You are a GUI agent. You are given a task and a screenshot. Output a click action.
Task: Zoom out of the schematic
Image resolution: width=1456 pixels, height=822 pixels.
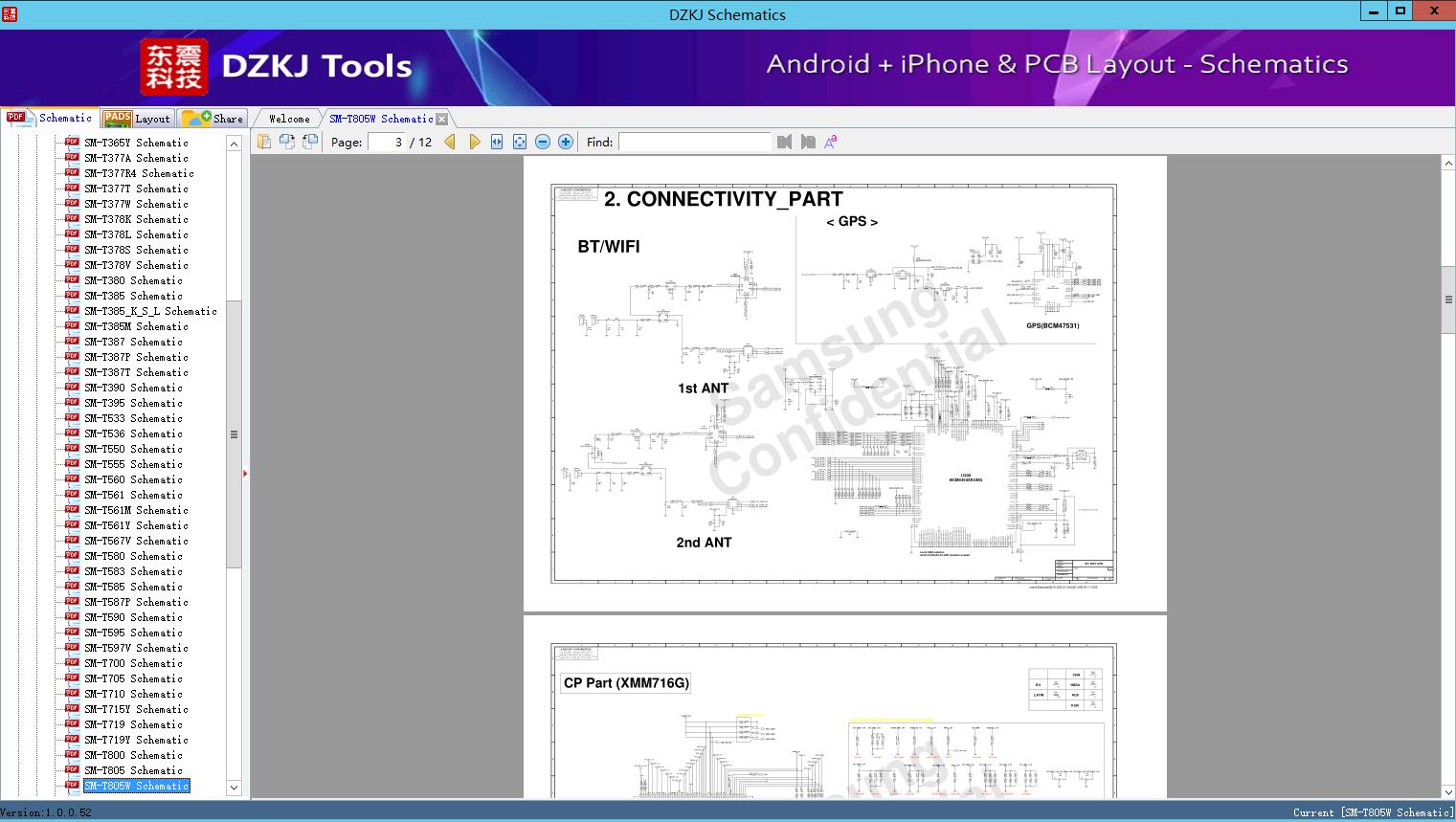coord(543,142)
